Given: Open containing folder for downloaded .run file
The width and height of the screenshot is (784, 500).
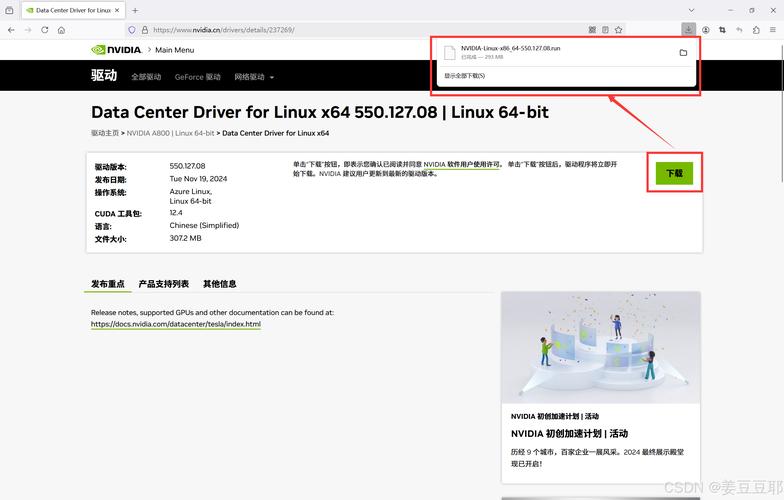Looking at the screenshot, I should (683, 52).
